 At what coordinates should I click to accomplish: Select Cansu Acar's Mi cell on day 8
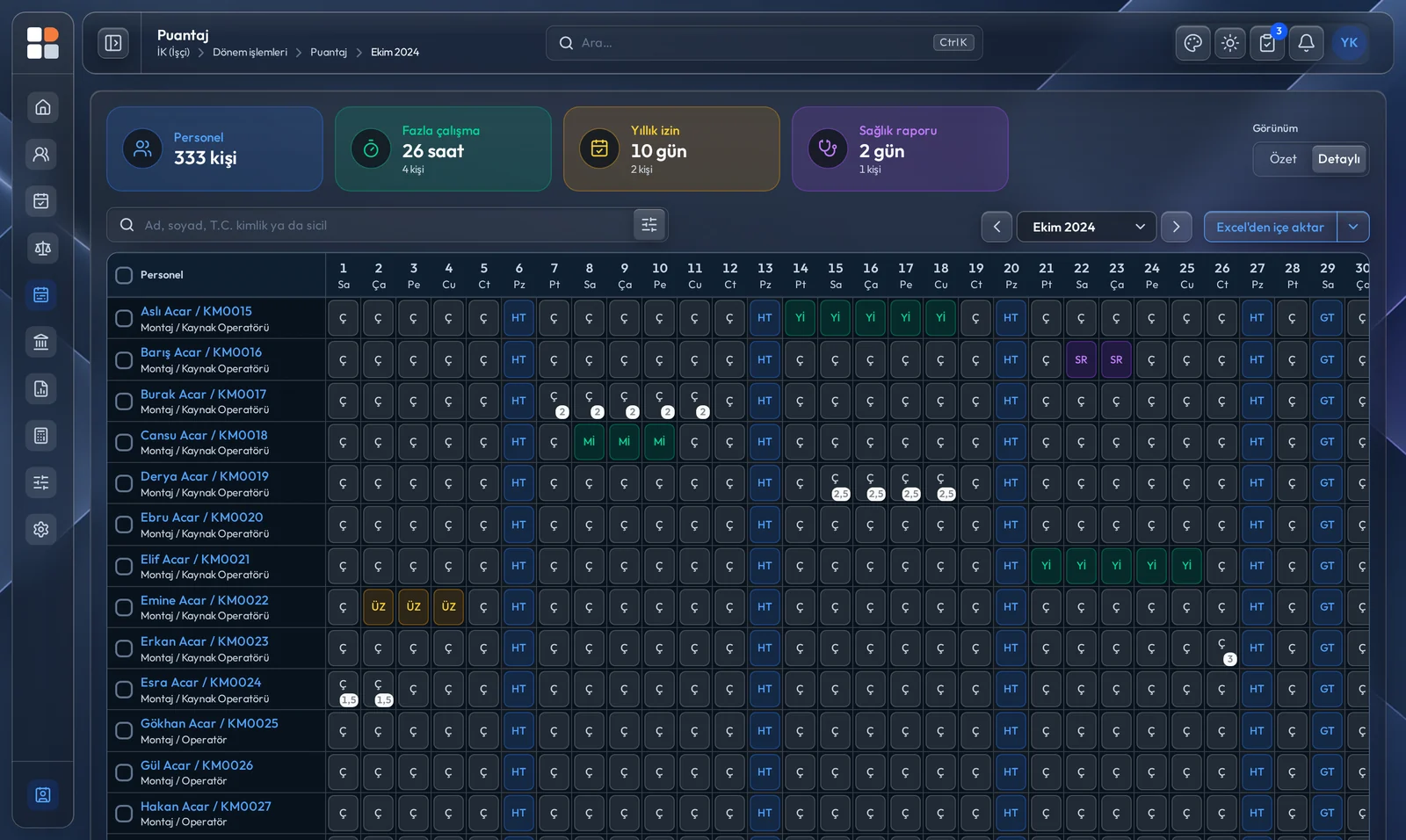point(589,442)
